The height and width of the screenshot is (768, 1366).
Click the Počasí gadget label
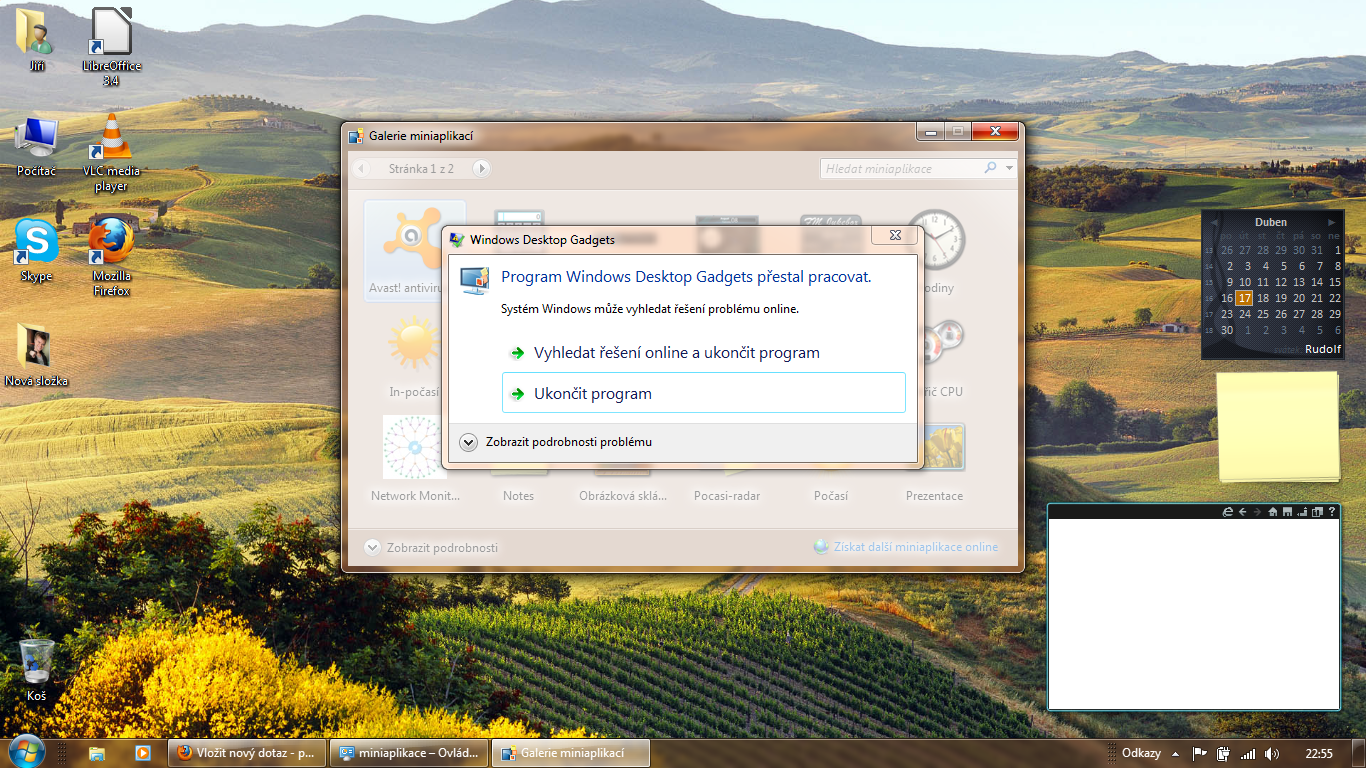pyautogui.click(x=831, y=496)
